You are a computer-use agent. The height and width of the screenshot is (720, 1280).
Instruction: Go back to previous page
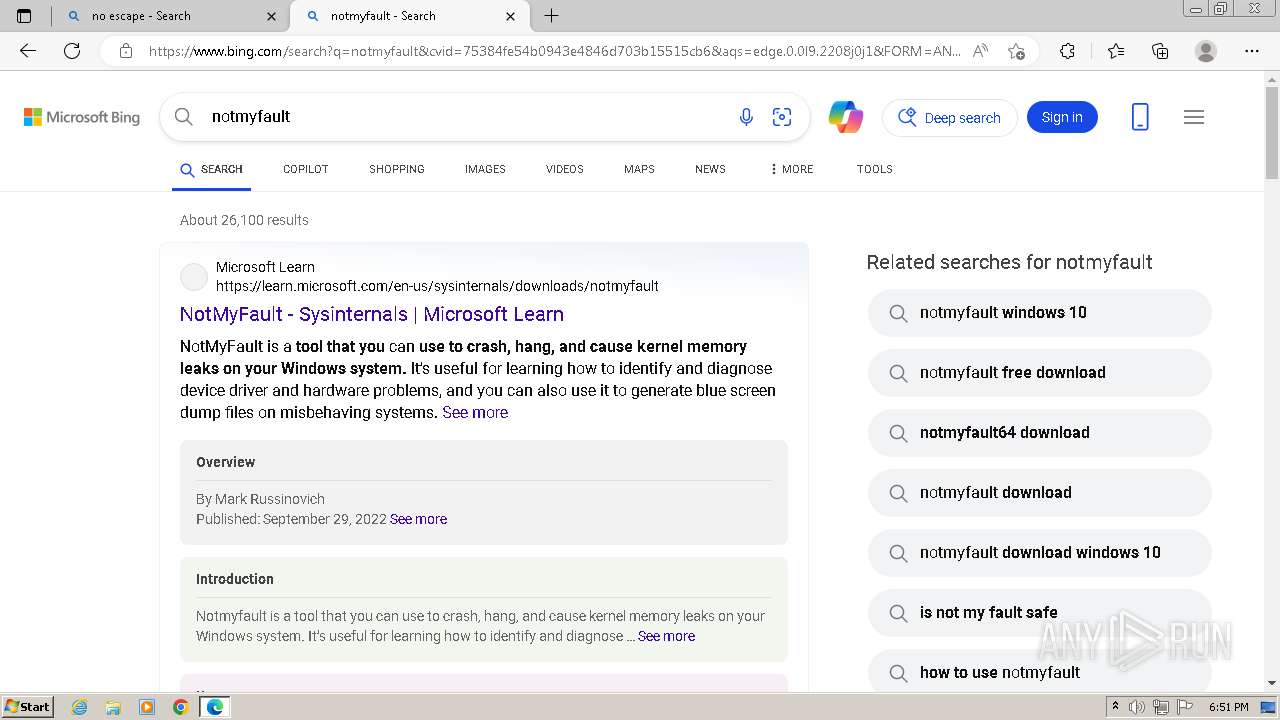tap(28, 51)
